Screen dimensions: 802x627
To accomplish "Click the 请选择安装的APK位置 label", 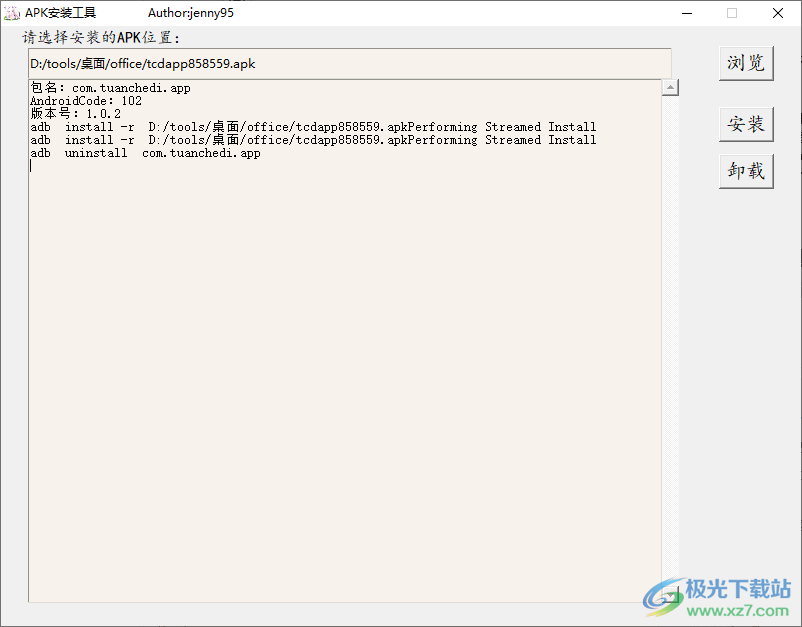I will (x=101, y=38).
